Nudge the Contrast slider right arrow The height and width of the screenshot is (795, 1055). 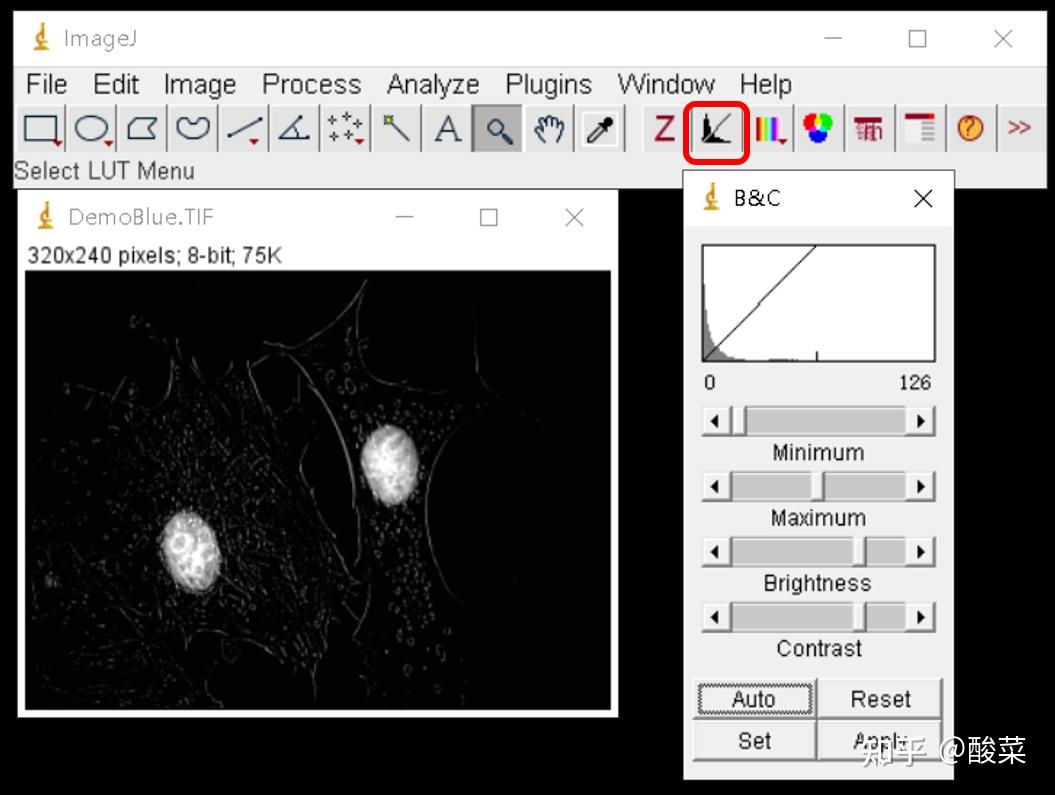[921, 616]
